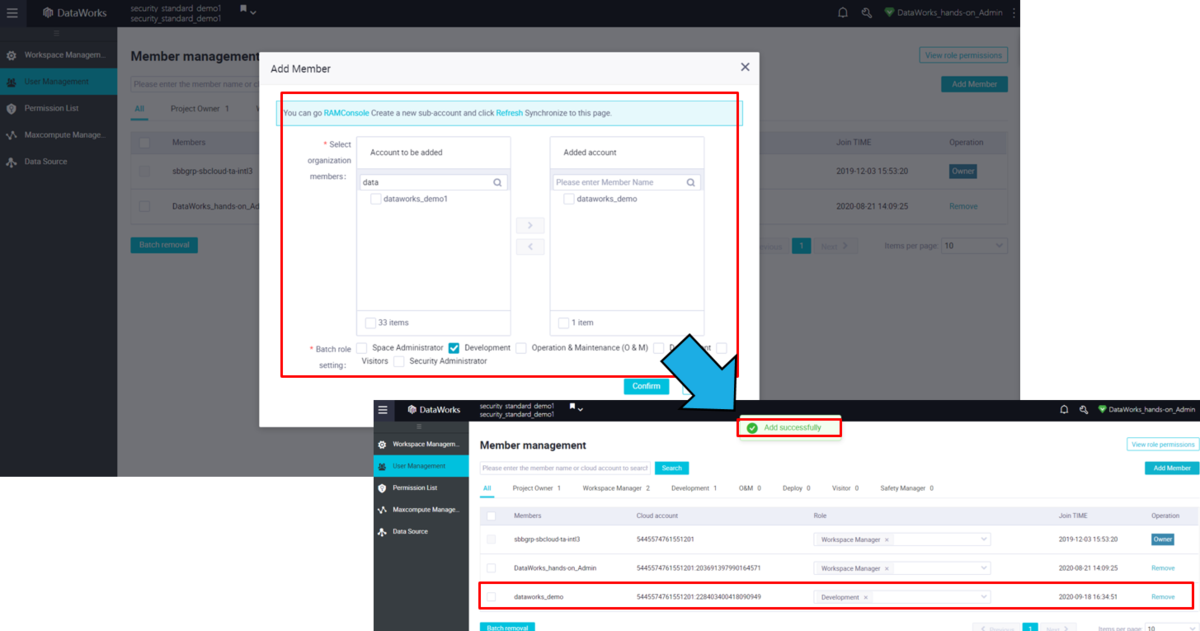Click hamburger menu in upper dimmed window
1200x631 pixels.
click(12, 13)
